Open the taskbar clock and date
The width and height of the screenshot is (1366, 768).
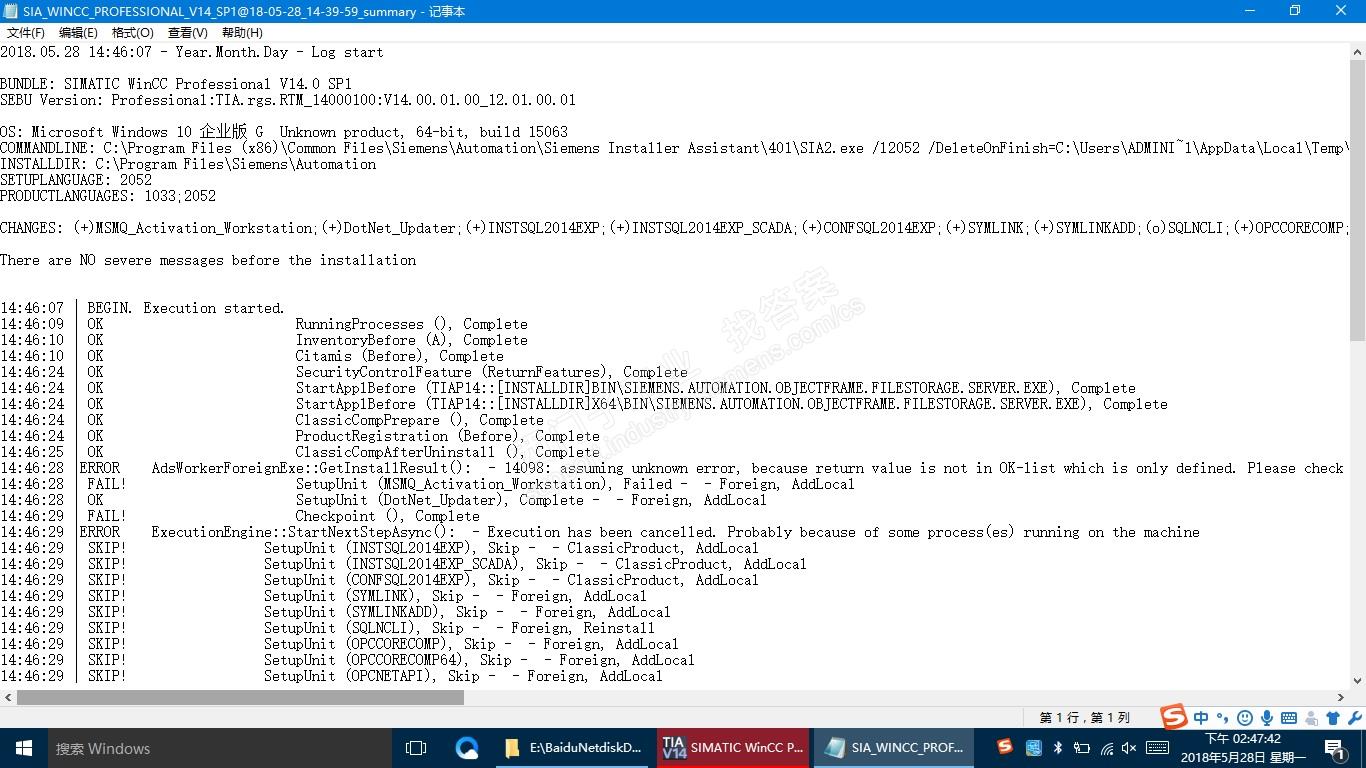tap(1243, 748)
